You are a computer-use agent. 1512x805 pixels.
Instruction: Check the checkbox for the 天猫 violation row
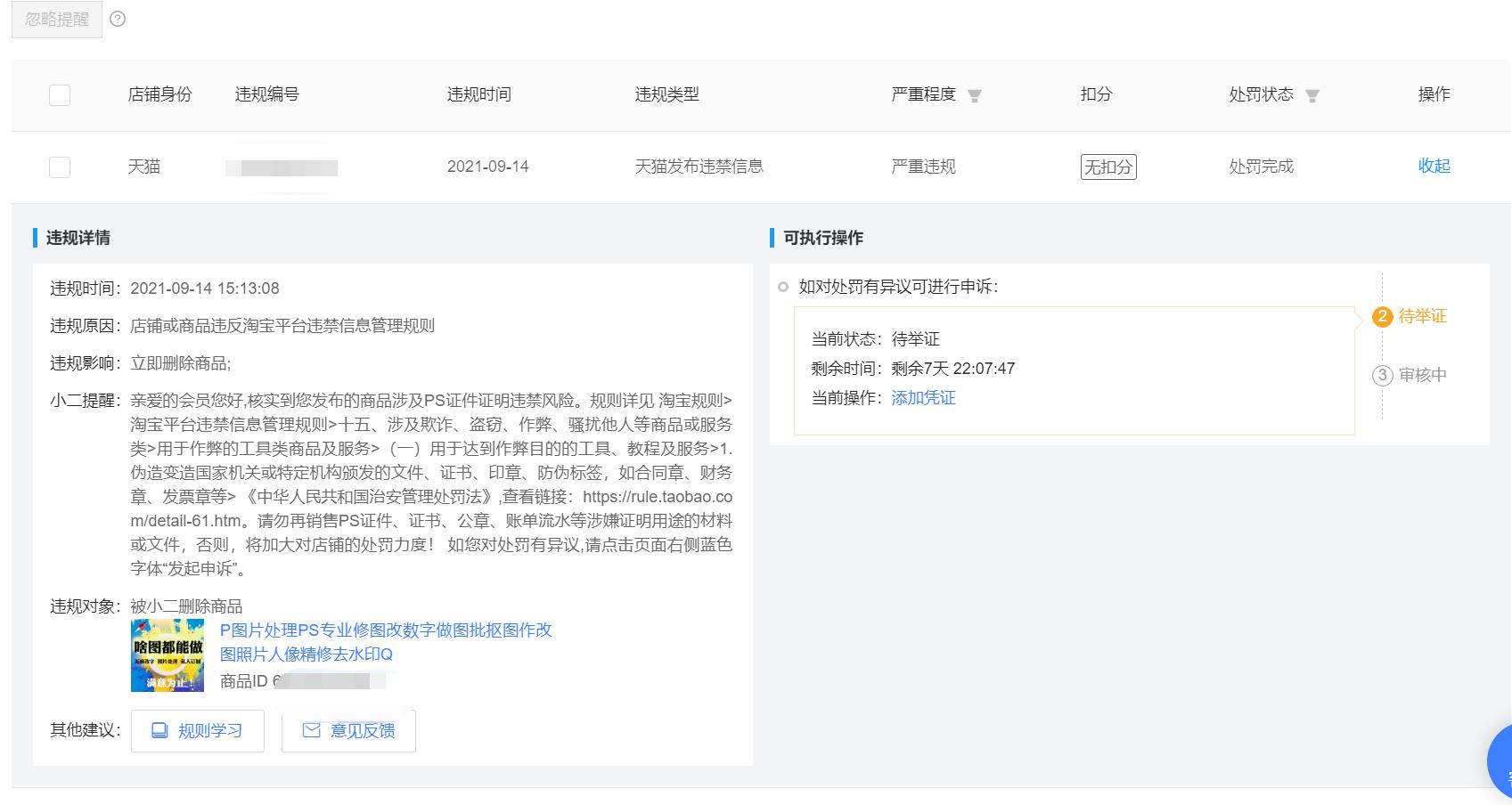pos(59,167)
